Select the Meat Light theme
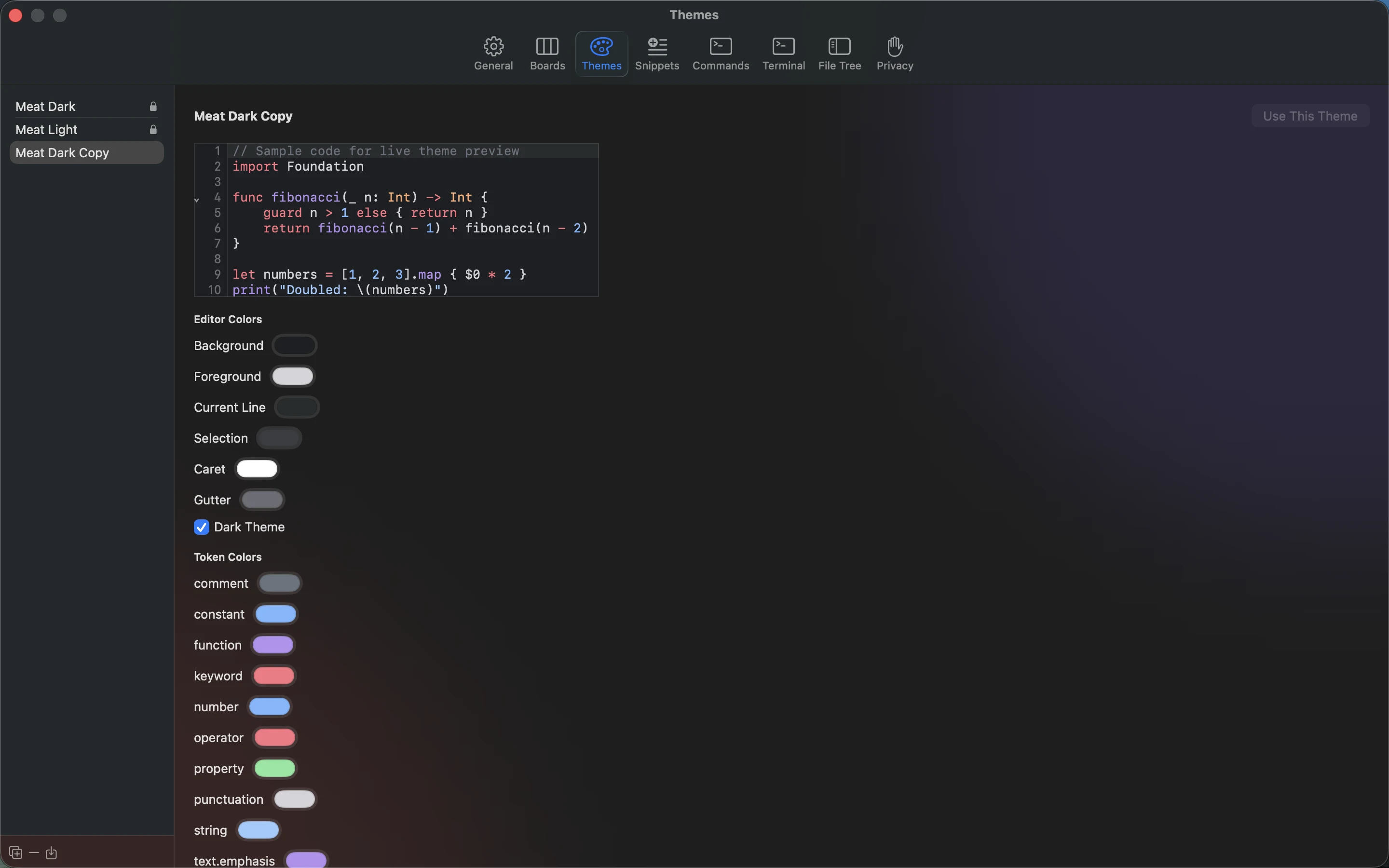Image resolution: width=1389 pixels, height=868 pixels. coord(87,130)
